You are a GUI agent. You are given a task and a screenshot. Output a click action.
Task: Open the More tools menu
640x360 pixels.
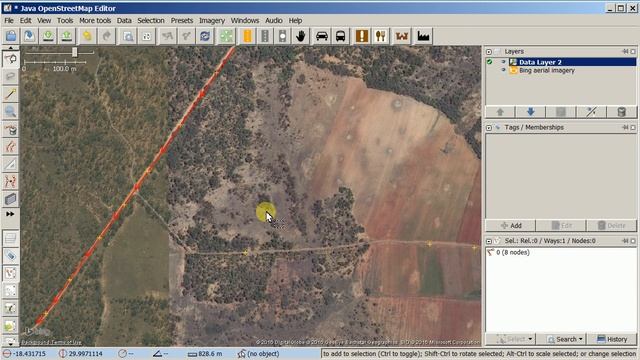(x=95, y=20)
